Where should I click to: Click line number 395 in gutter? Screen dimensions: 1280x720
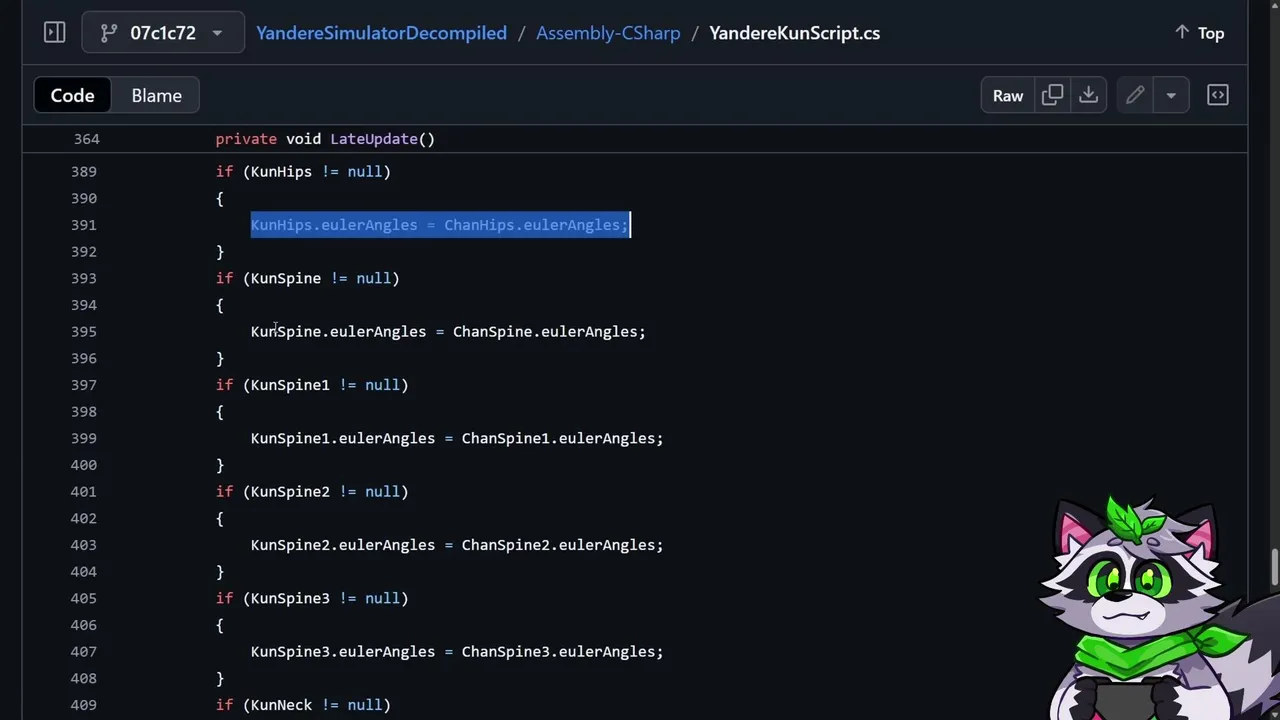click(84, 332)
